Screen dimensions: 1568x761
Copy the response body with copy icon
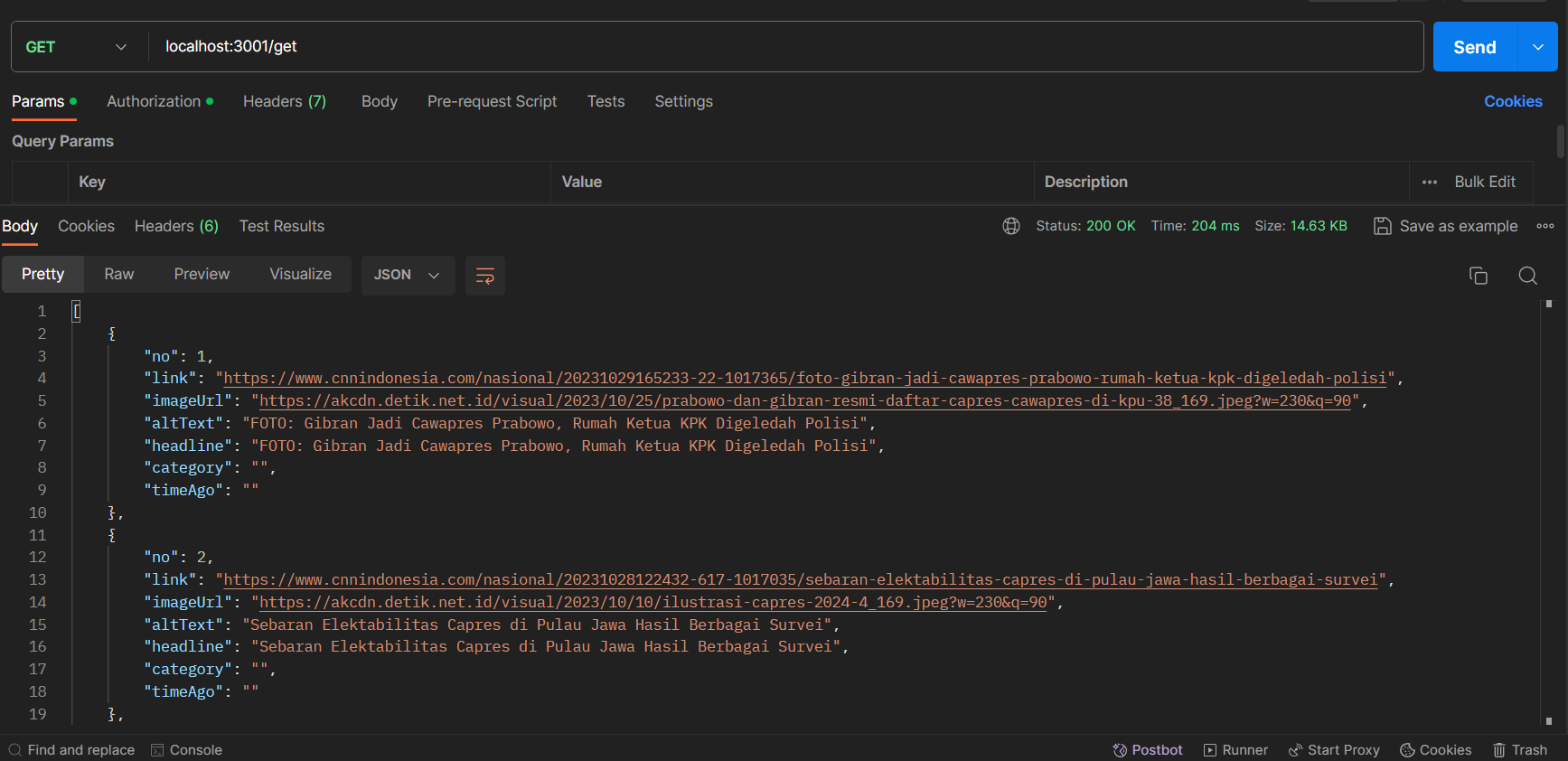click(x=1479, y=276)
